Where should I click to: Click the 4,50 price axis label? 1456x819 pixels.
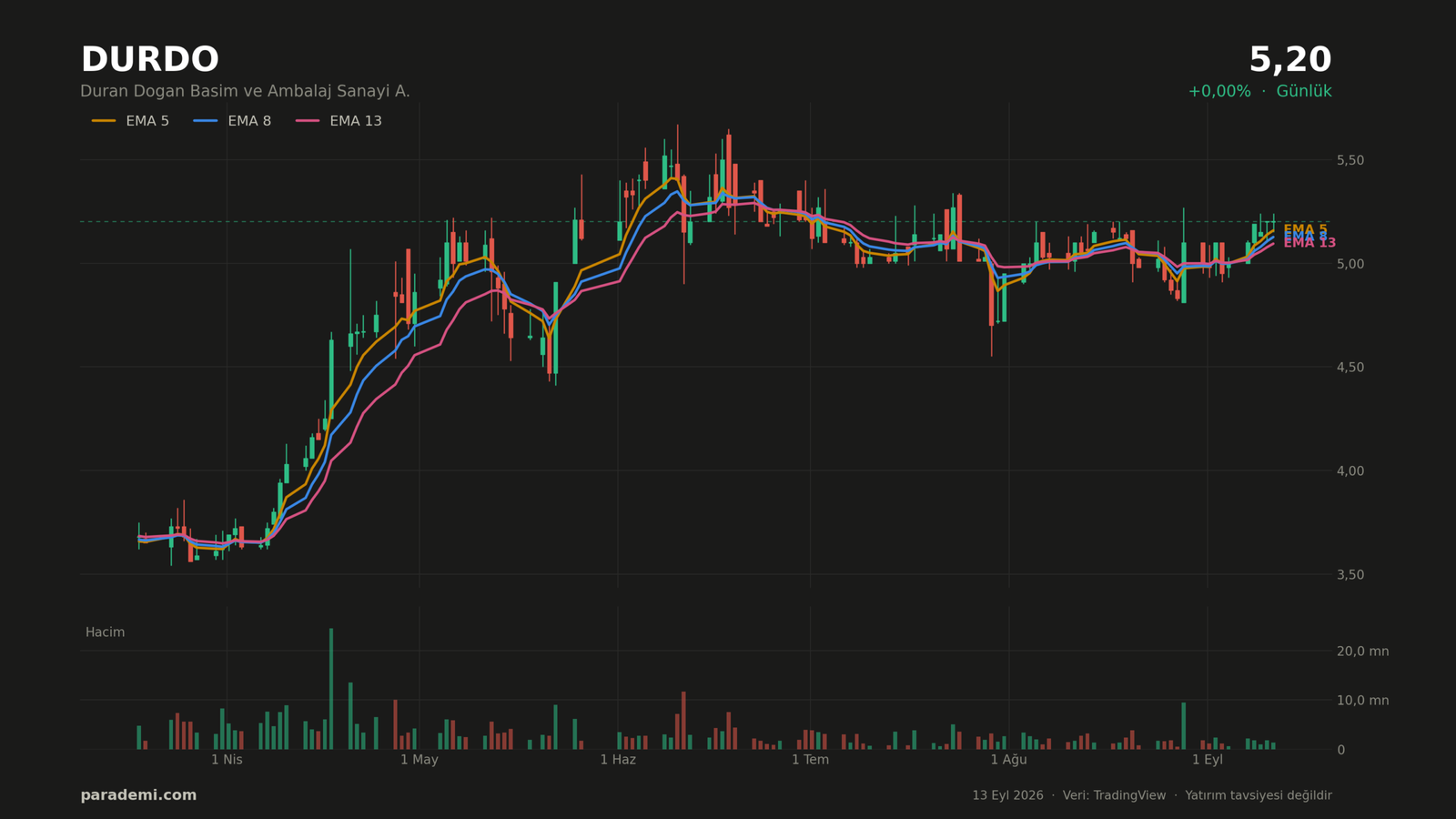point(1350,368)
